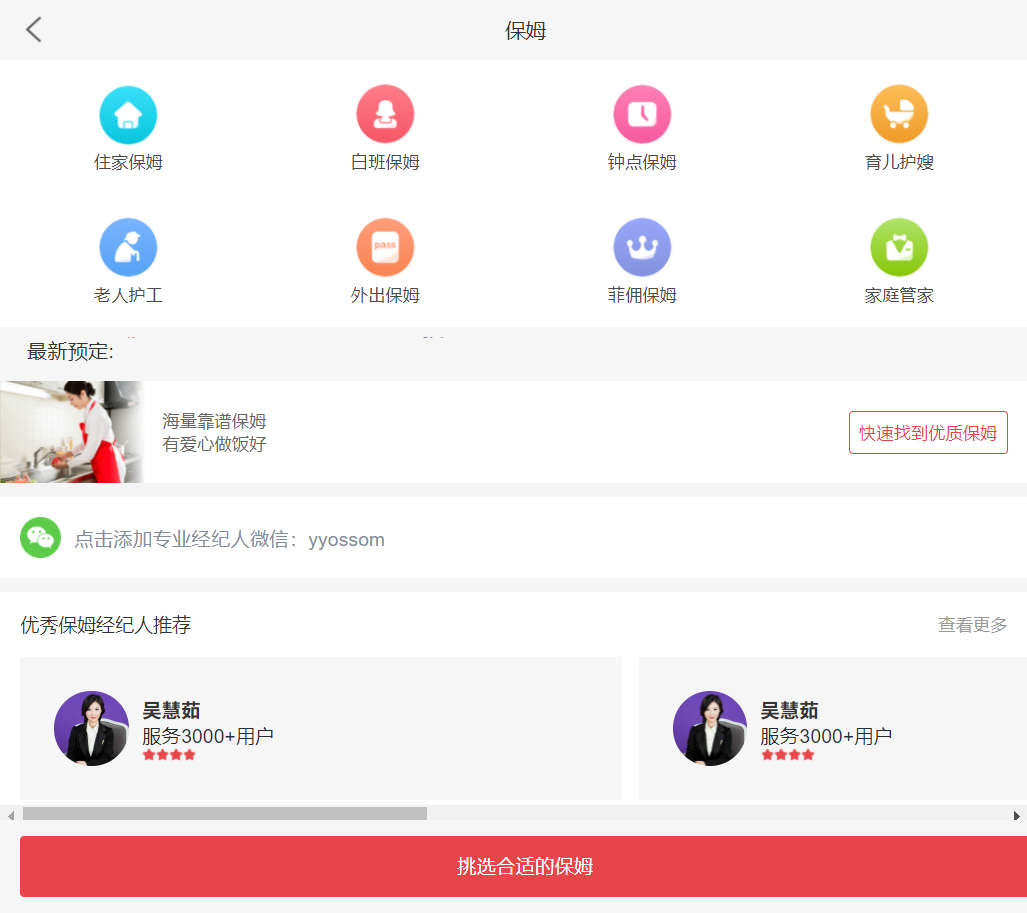Select the 白班保姆 category icon
The width and height of the screenshot is (1027, 913).
[x=385, y=115]
